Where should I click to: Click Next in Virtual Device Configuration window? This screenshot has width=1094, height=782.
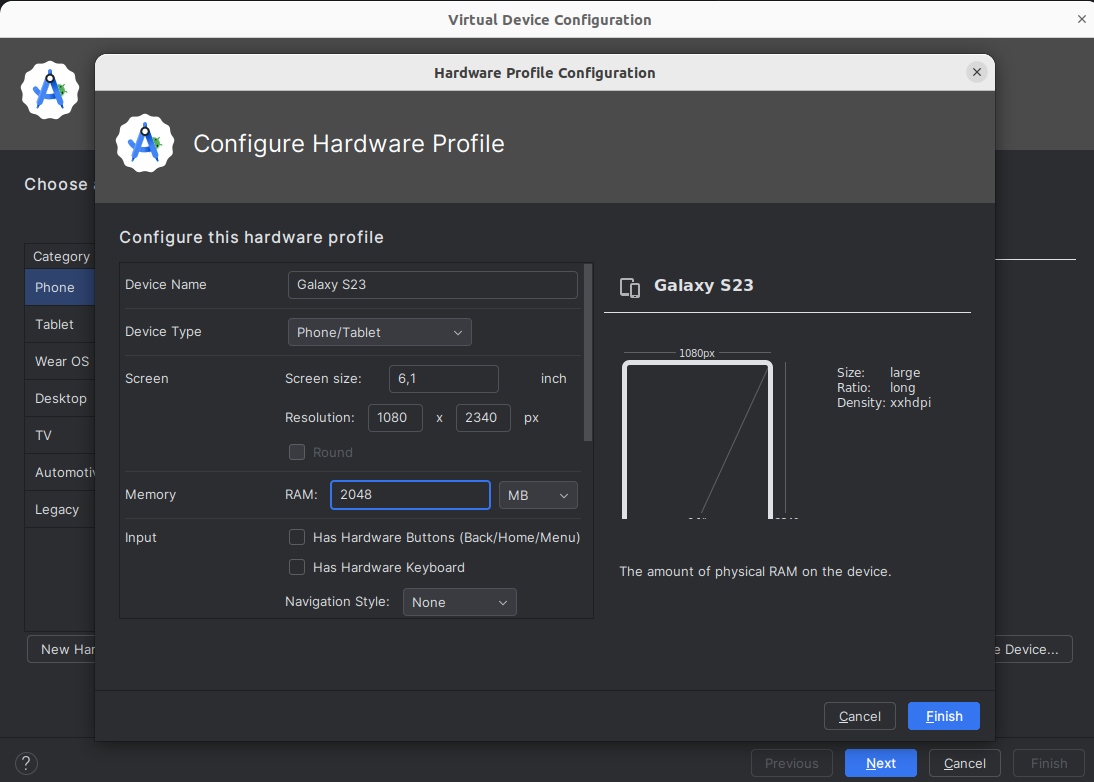pos(881,763)
